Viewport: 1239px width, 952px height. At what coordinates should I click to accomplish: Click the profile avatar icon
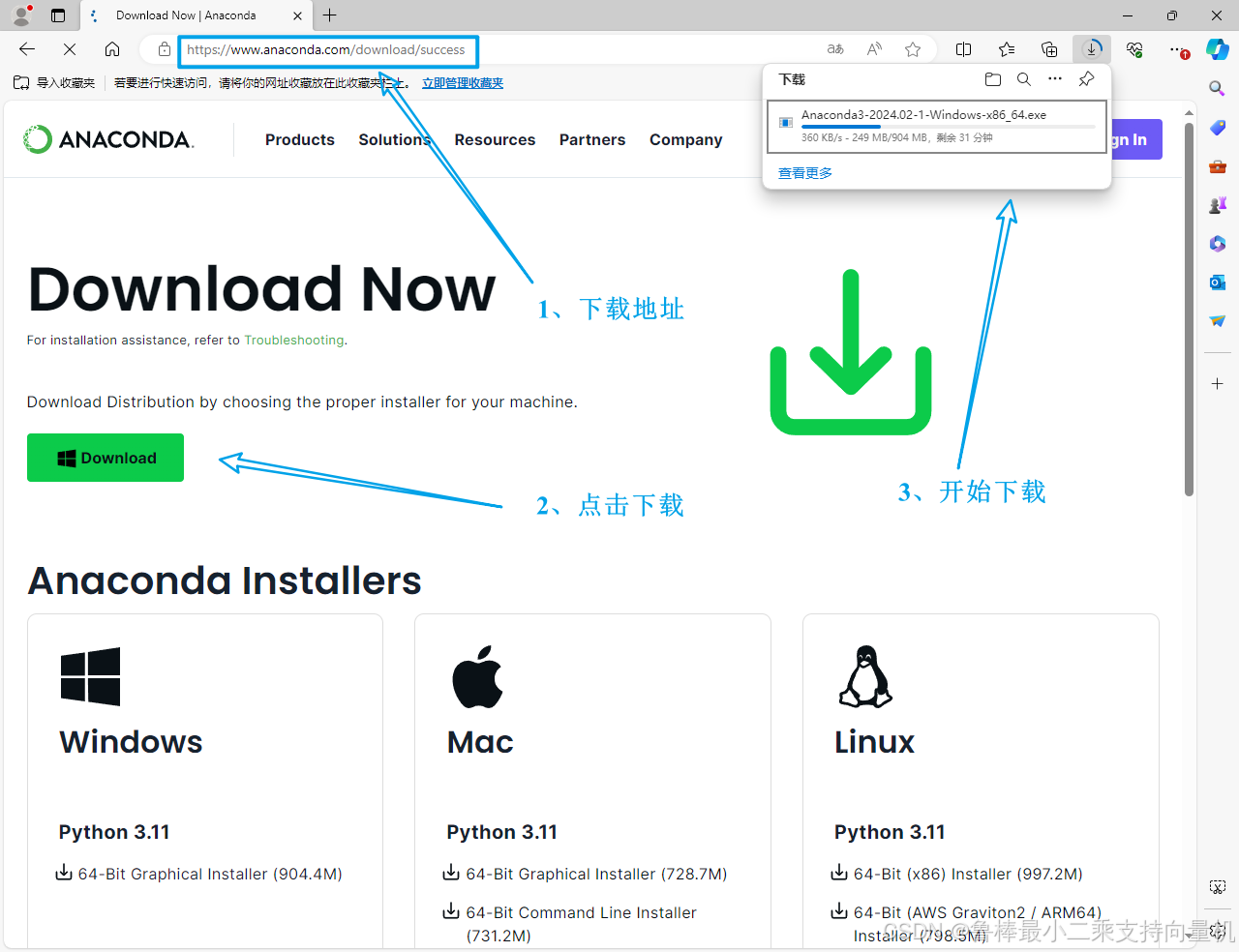point(21,15)
